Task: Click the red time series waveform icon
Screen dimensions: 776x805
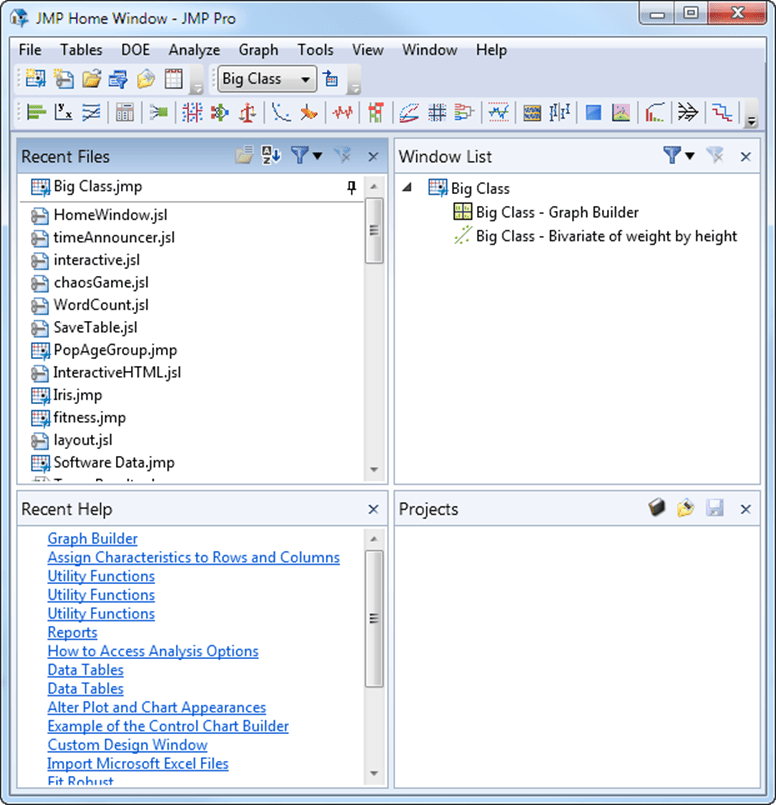Action: point(342,112)
